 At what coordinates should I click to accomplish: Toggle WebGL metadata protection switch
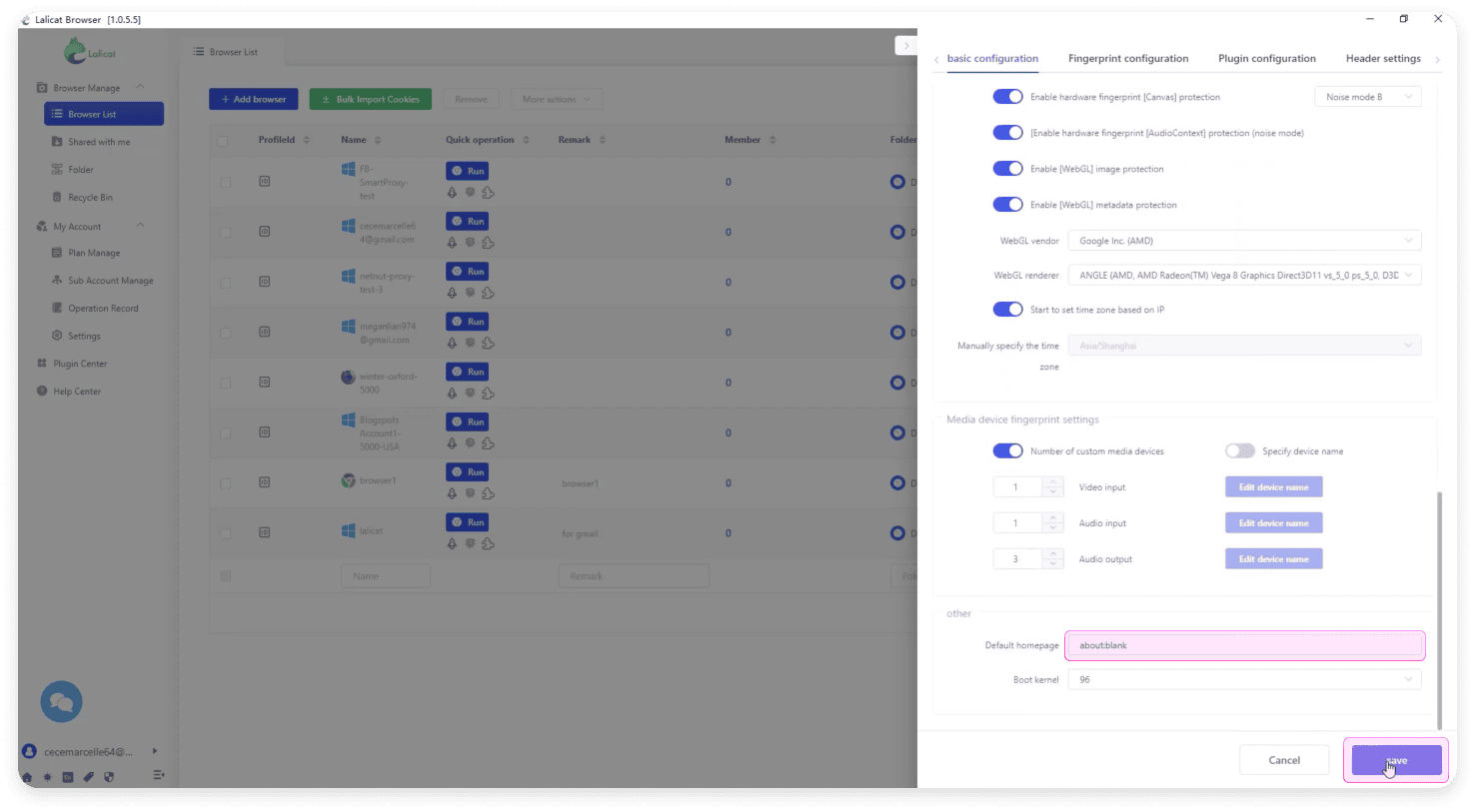pyautogui.click(x=1007, y=205)
